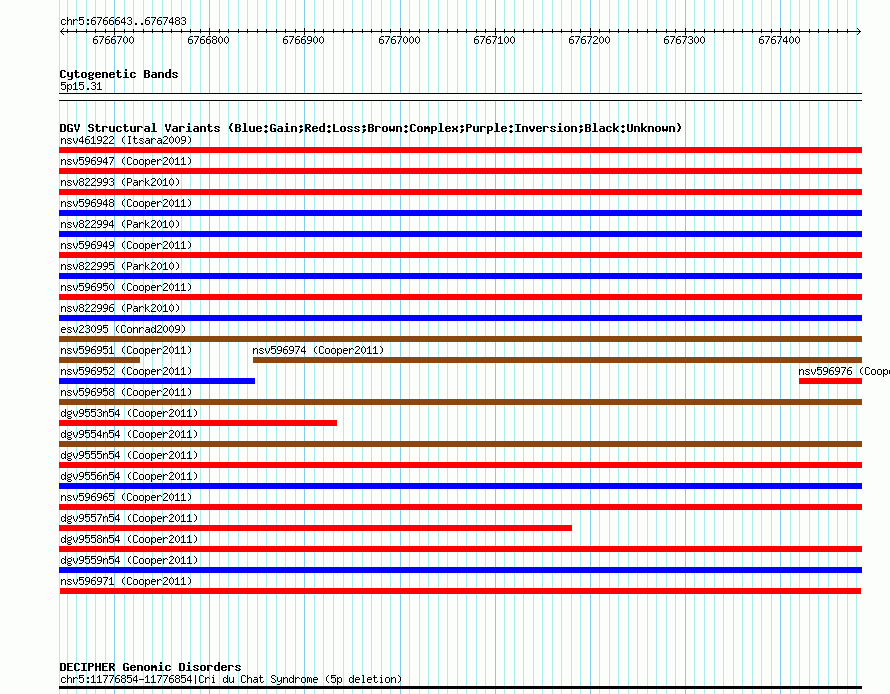Image resolution: width=890 pixels, height=694 pixels.
Task: Click the dgv9556n54 (Cooper2011) label
Action: (x=129, y=476)
